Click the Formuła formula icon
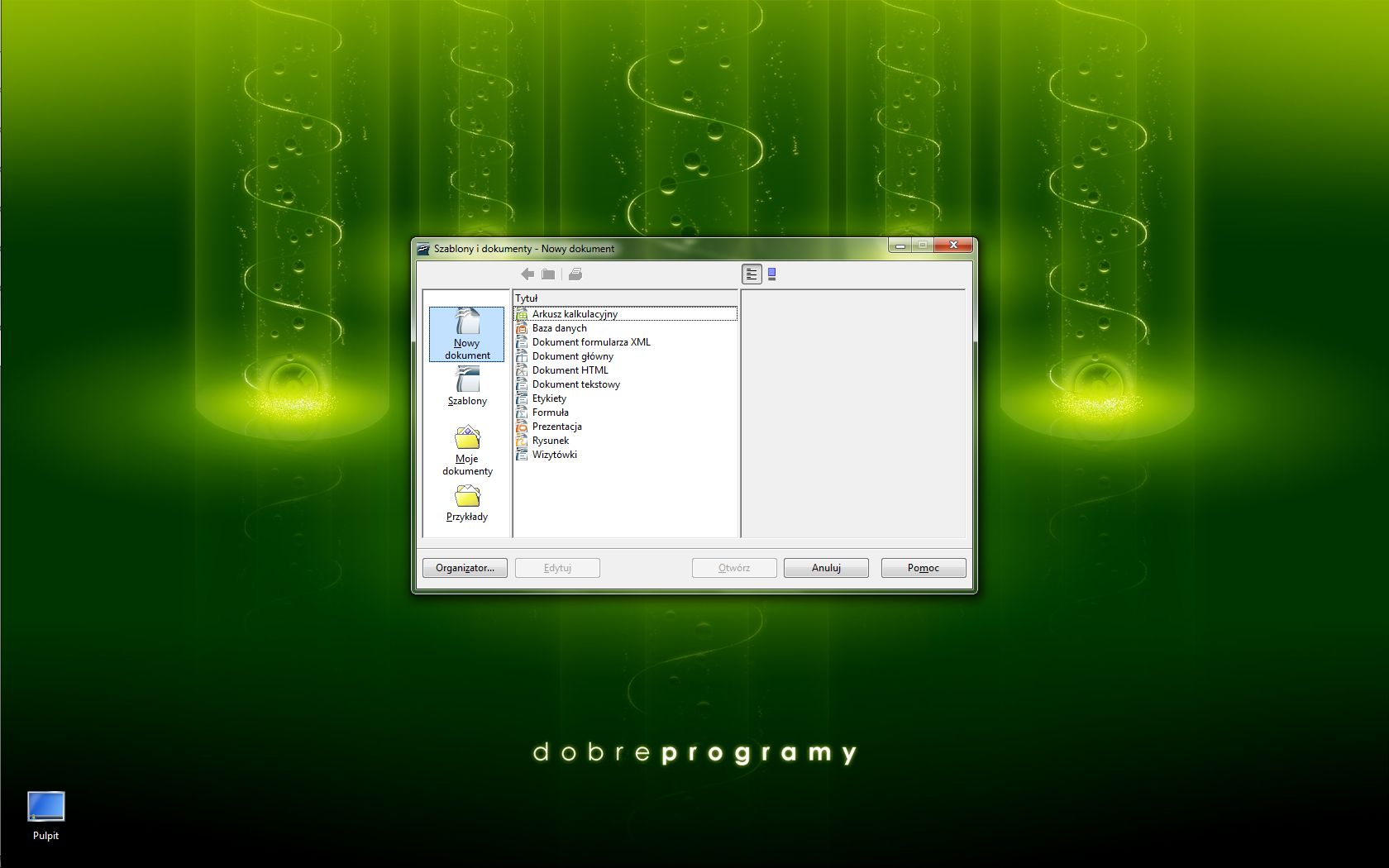1389x868 pixels. 522,413
